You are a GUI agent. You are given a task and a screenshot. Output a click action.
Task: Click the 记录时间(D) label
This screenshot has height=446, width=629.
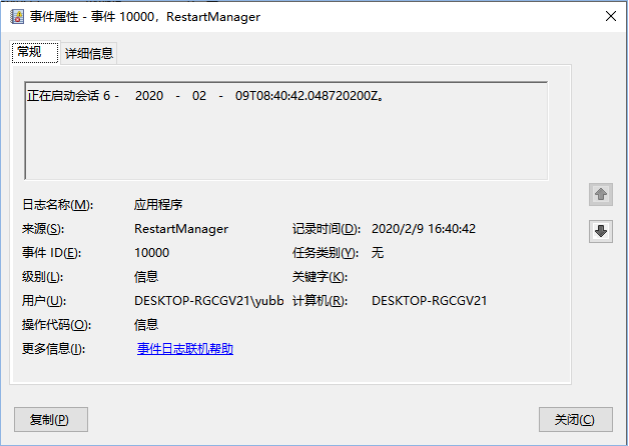(x=327, y=229)
